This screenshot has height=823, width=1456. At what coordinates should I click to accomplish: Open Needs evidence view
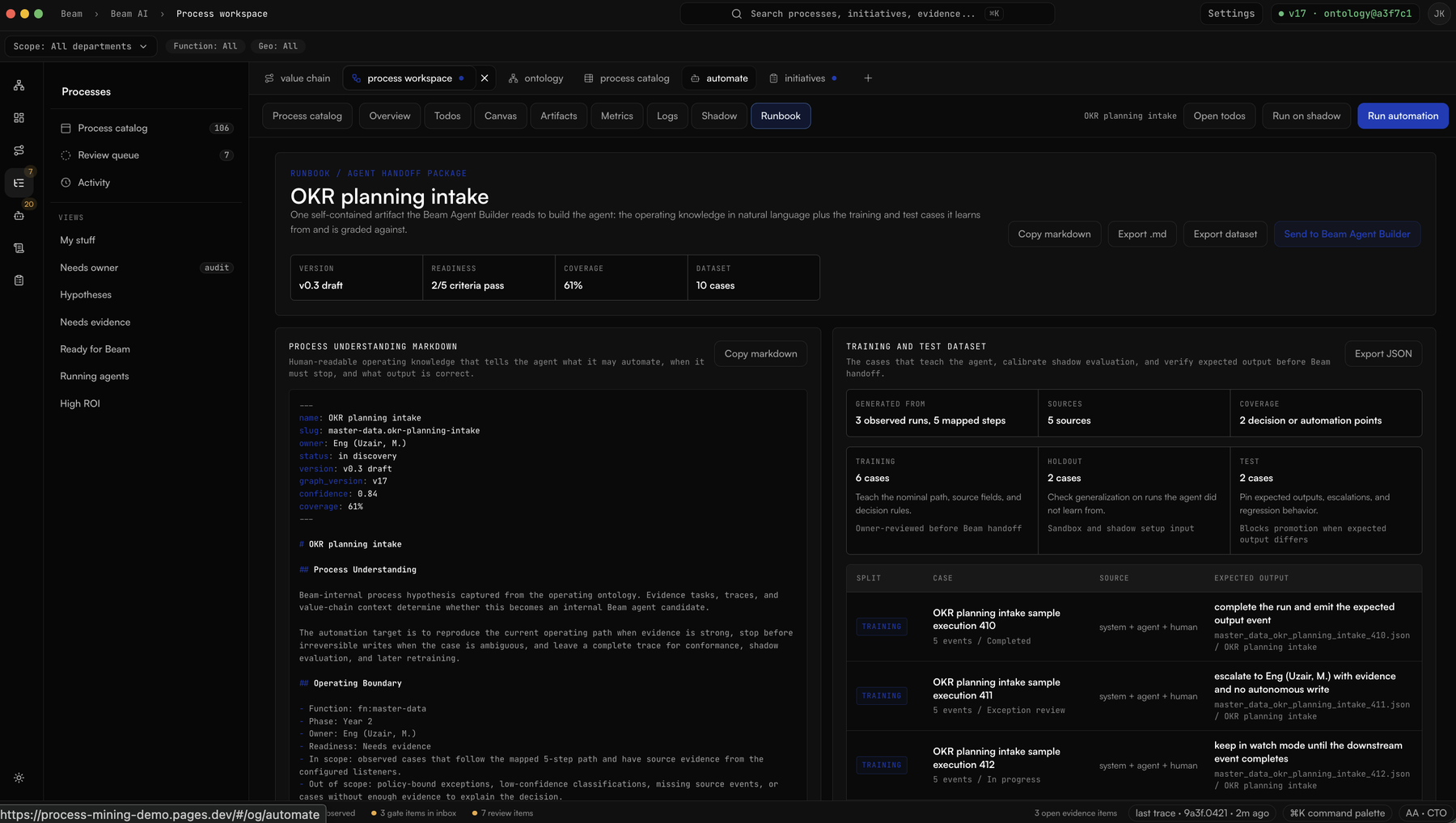146,322
